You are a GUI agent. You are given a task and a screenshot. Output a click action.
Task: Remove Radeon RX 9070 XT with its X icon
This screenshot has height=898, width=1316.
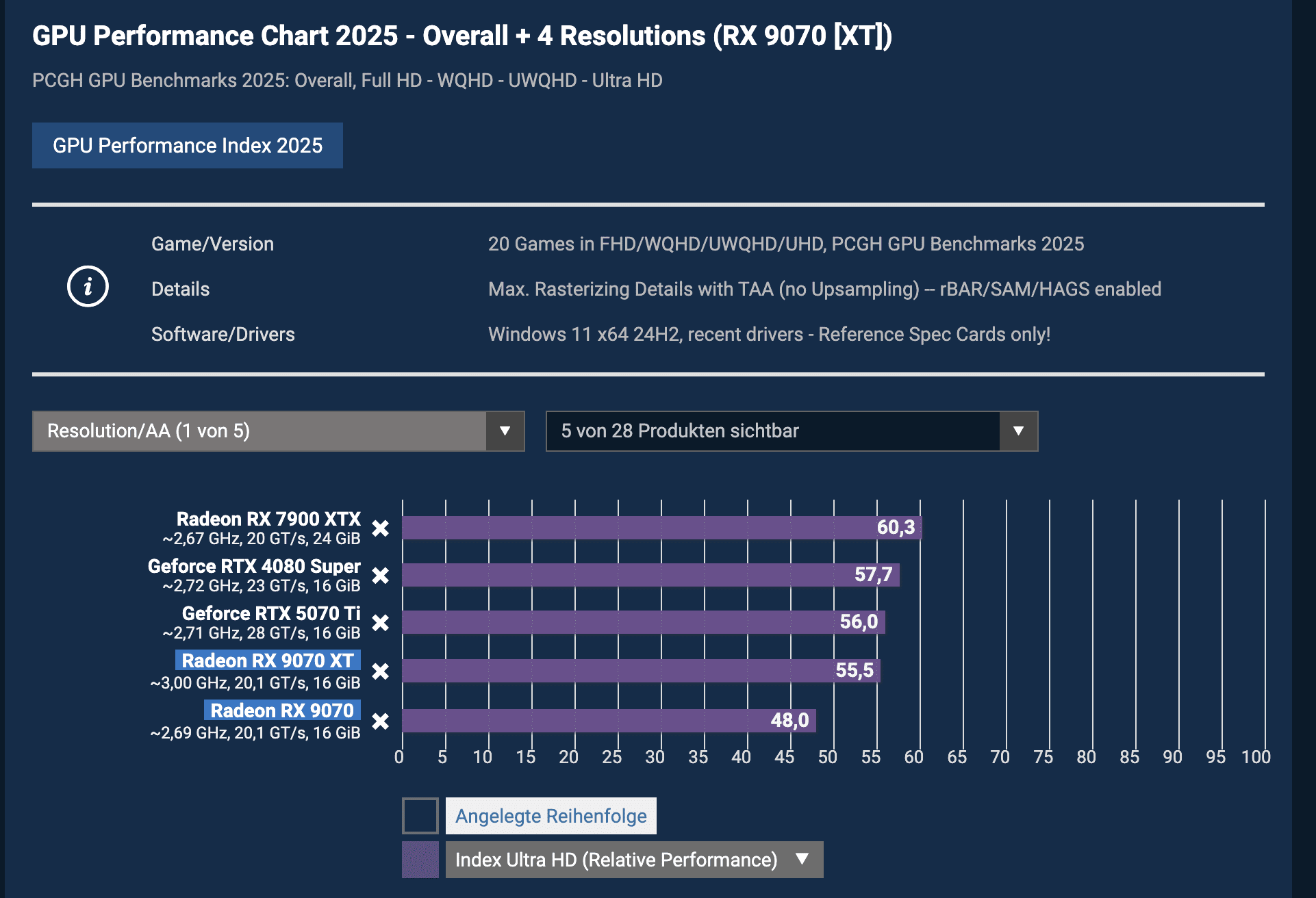(x=381, y=671)
